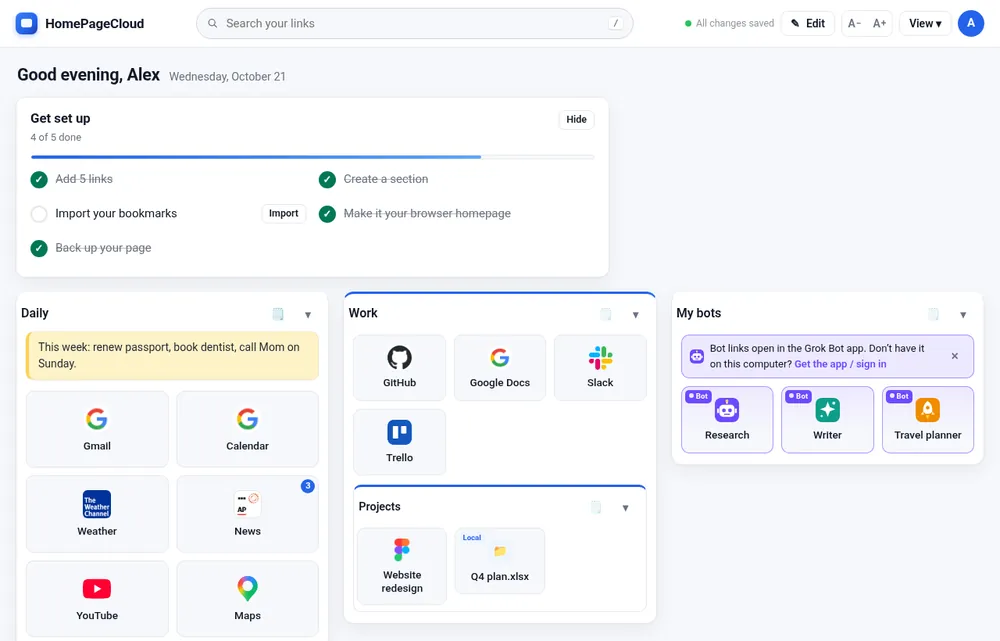Click the Projects subsection title

(x=379, y=506)
